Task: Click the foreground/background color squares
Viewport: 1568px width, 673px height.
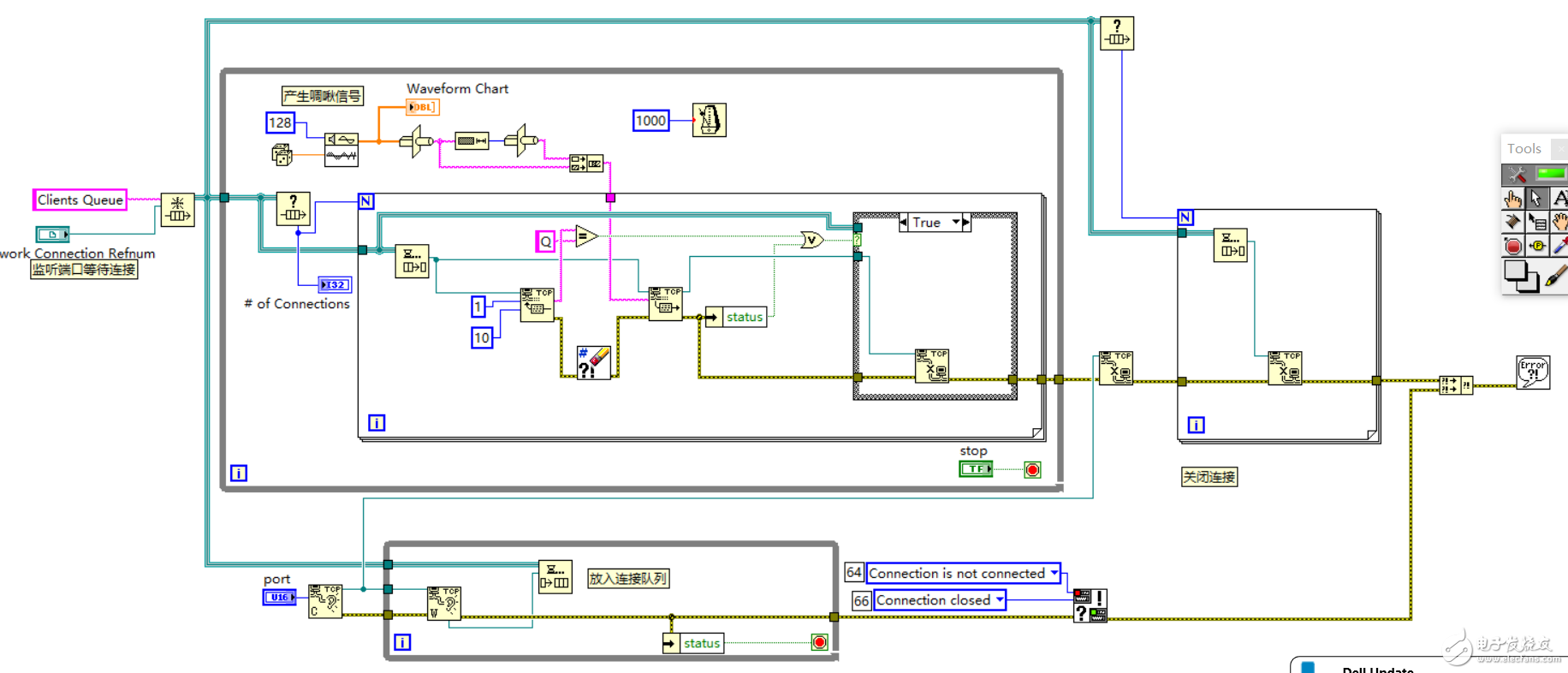Action: [x=1521, y=276]
